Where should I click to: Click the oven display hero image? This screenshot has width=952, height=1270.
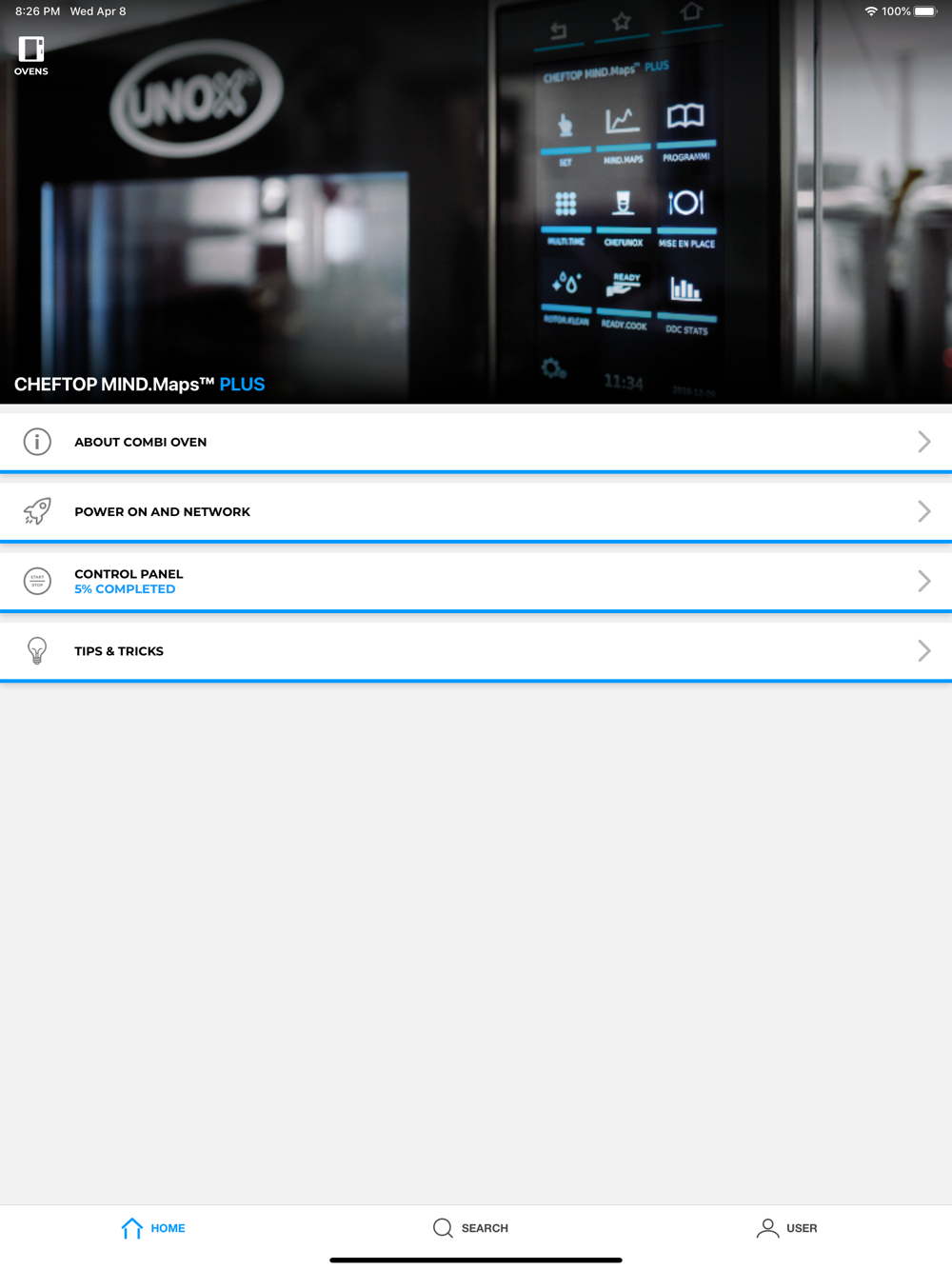tap(476, 202)
